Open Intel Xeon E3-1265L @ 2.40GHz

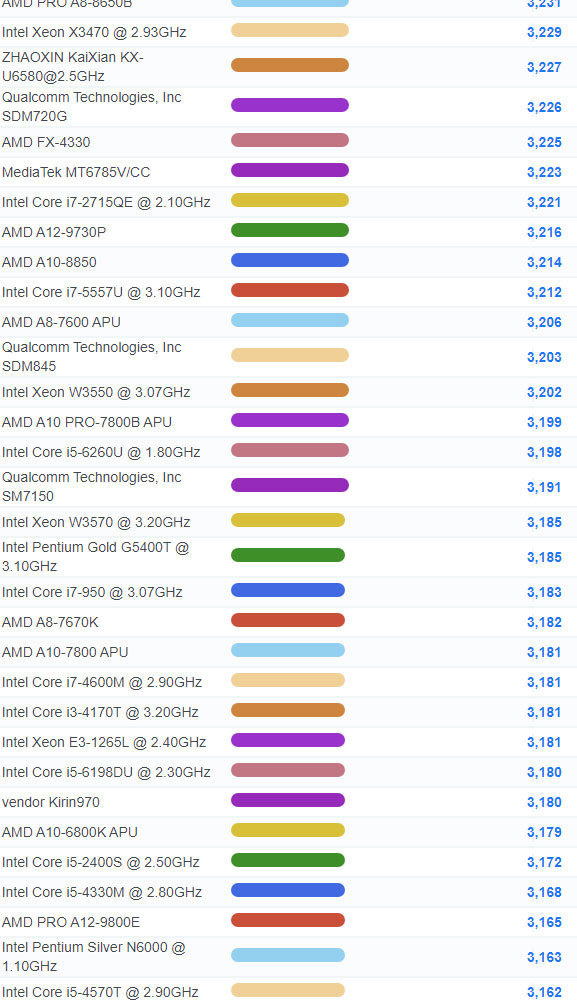pos(104,742)
